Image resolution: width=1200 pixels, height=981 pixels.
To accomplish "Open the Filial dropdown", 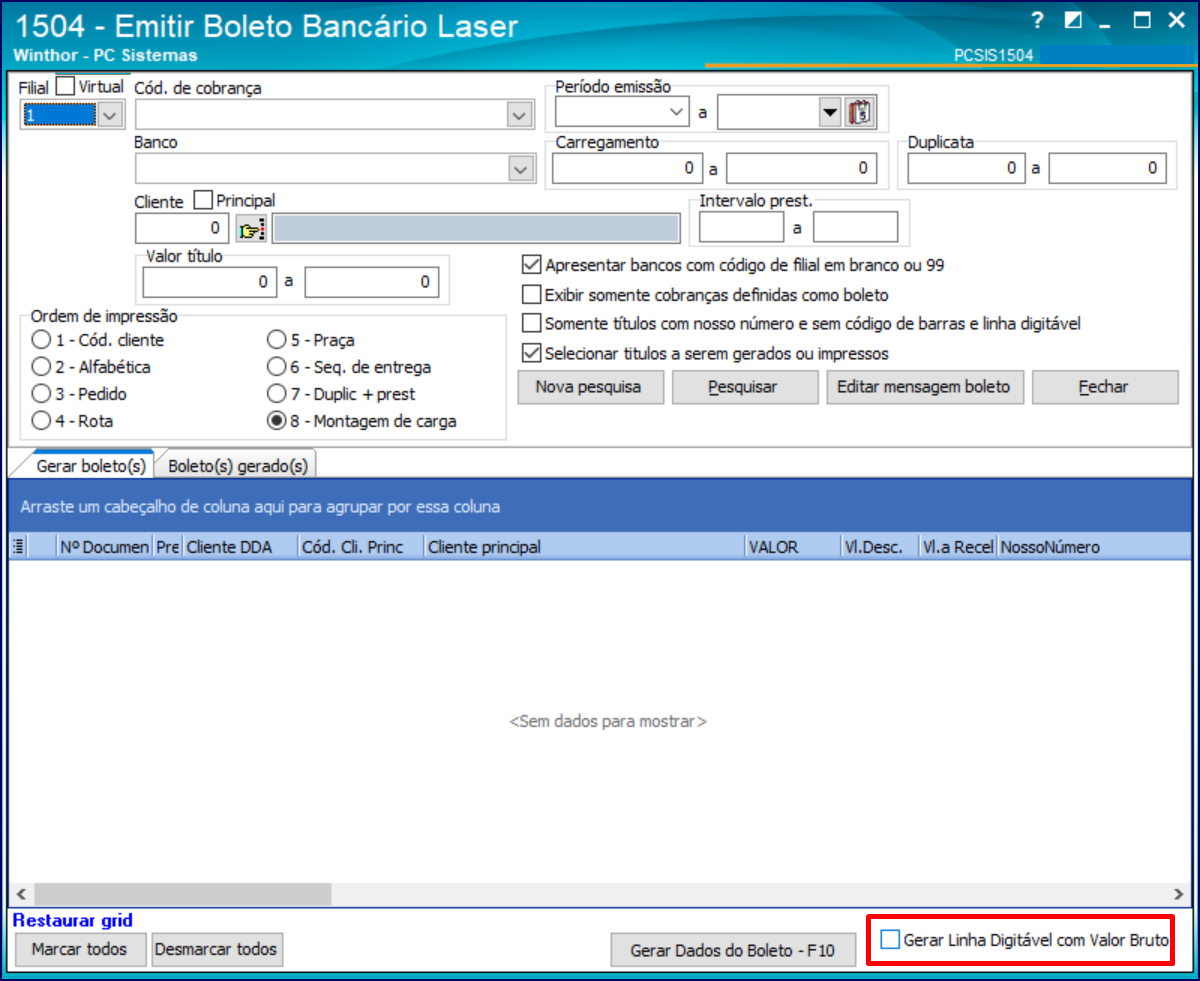I will 109,116.
